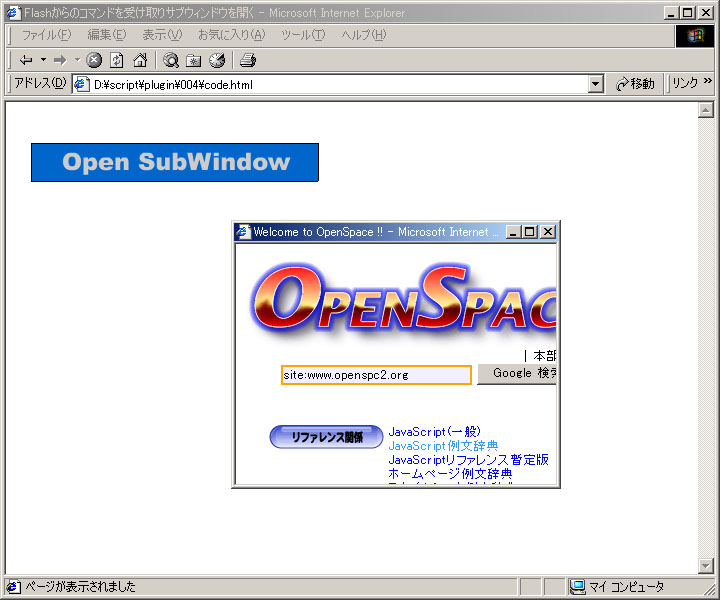The image size is (720, 600).
Task: Stop page loading with Stop icon
Action: pyautogui.click(x=94, y=60)
